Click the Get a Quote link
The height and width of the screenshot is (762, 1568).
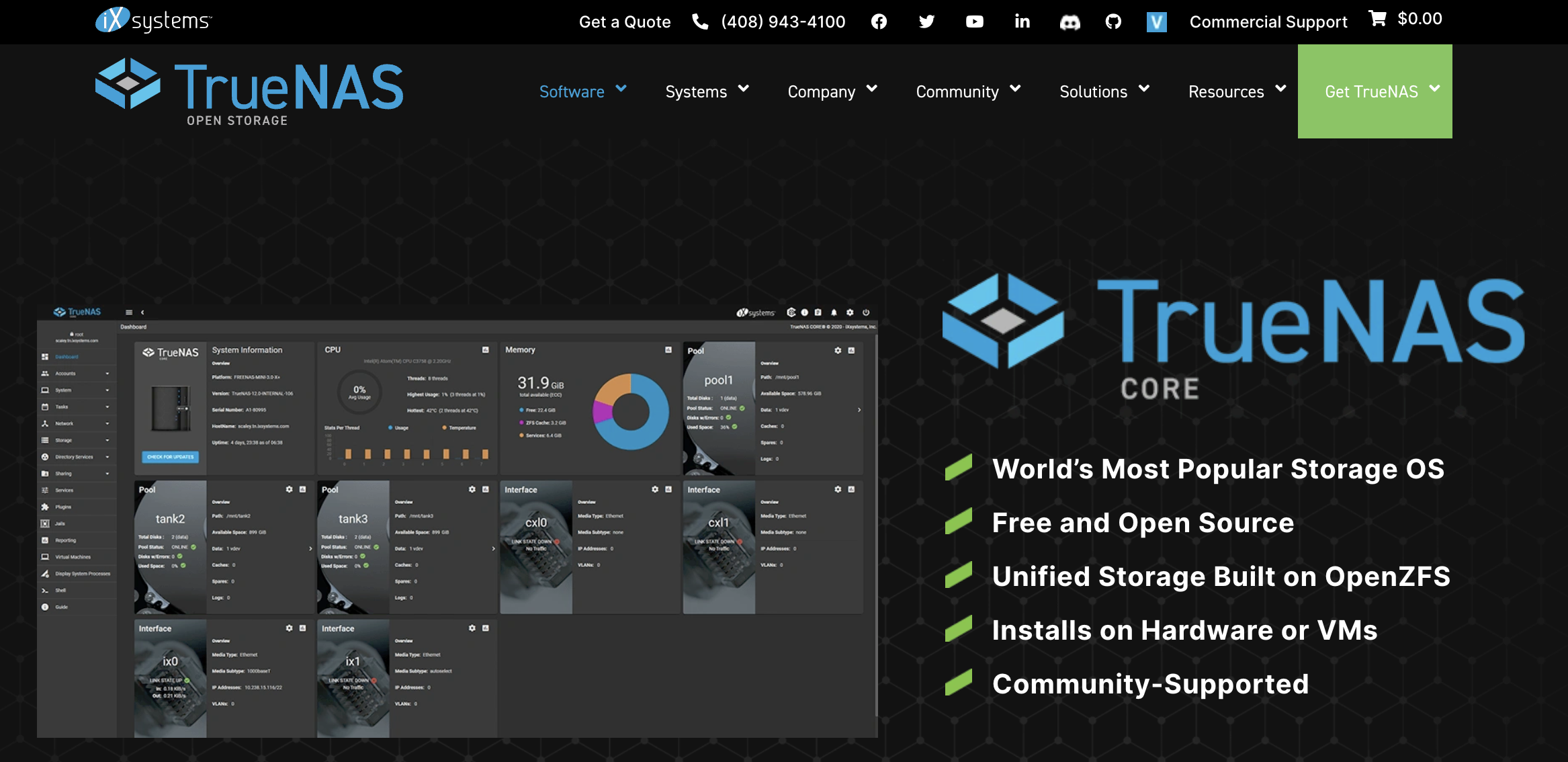point(625,22)
